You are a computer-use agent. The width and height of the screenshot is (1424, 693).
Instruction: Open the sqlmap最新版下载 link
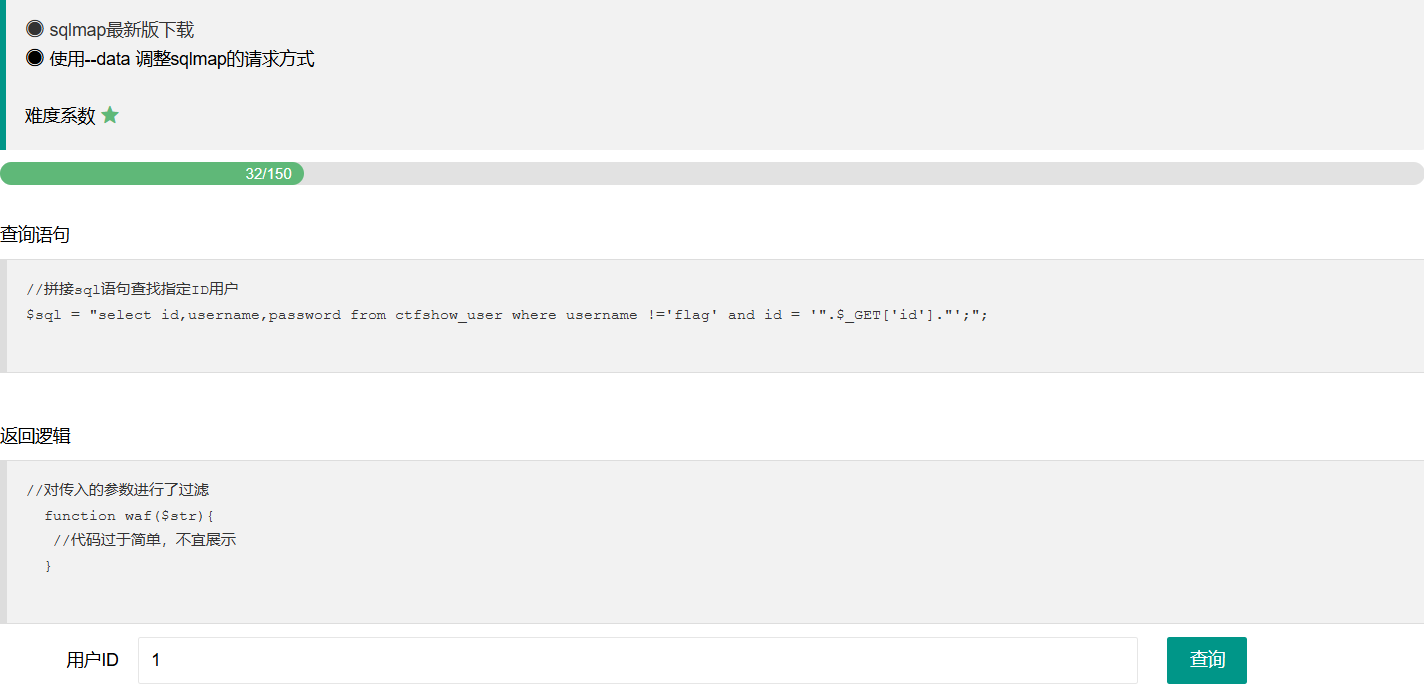tap(121, 30)
